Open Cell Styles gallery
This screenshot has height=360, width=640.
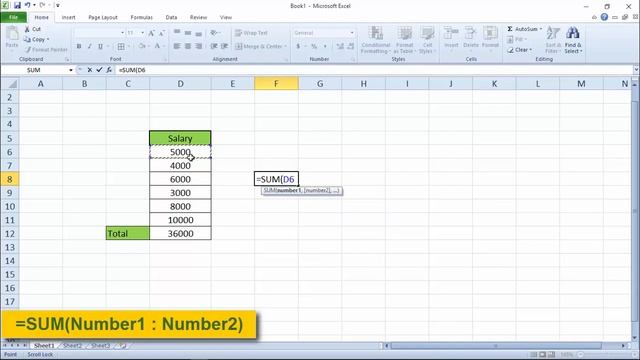[x=427, y=40]
